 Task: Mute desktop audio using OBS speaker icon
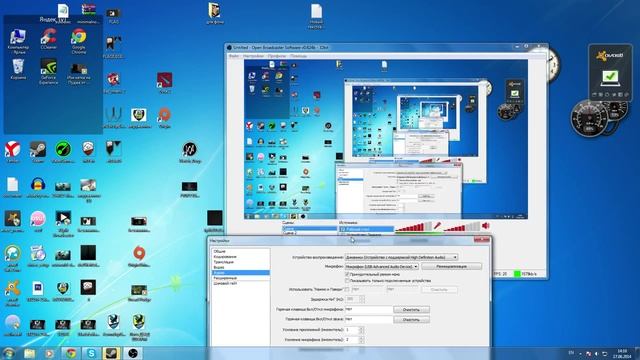pos(486,226)
